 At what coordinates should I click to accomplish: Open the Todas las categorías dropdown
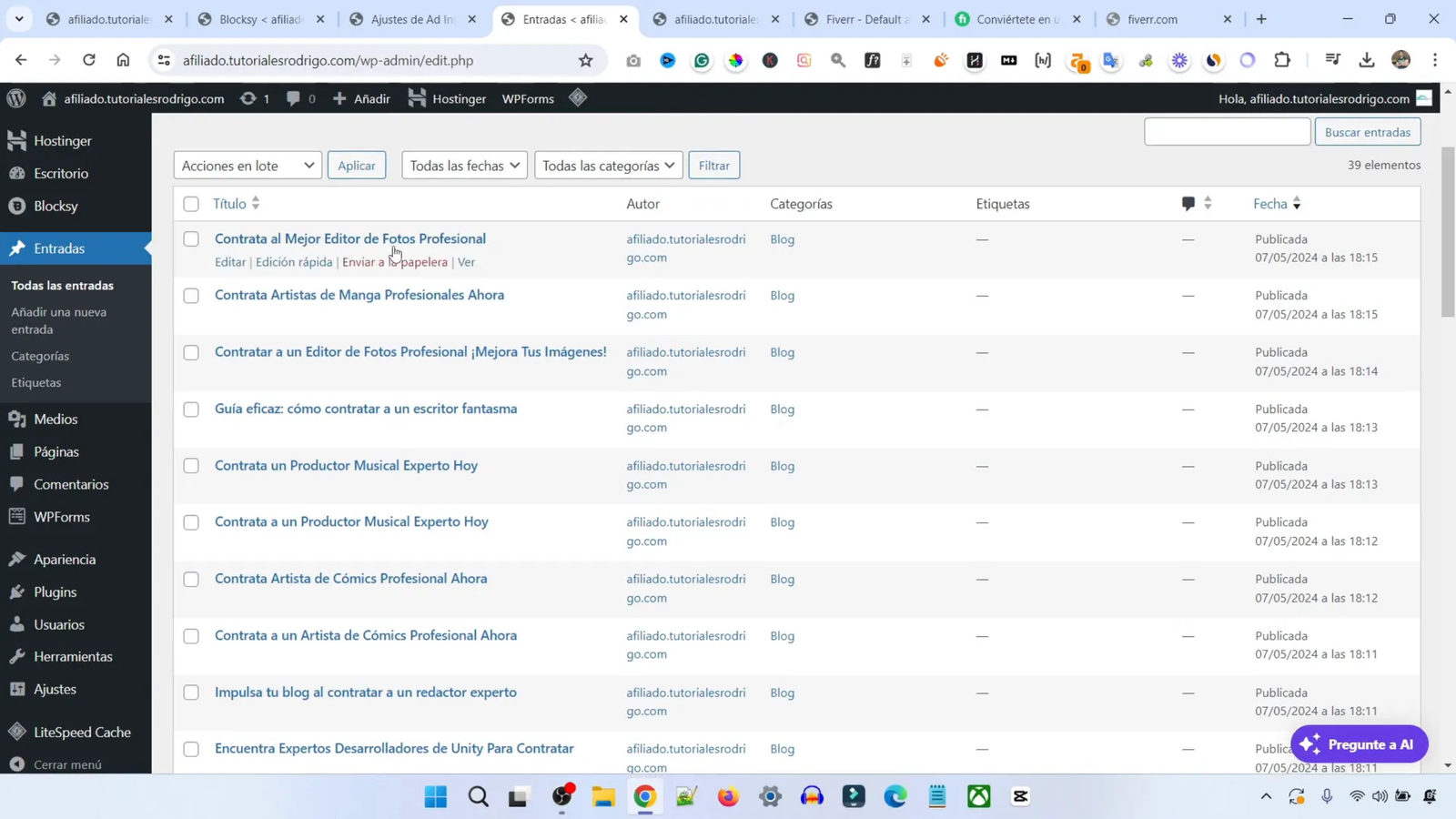(x=607, y=165)
